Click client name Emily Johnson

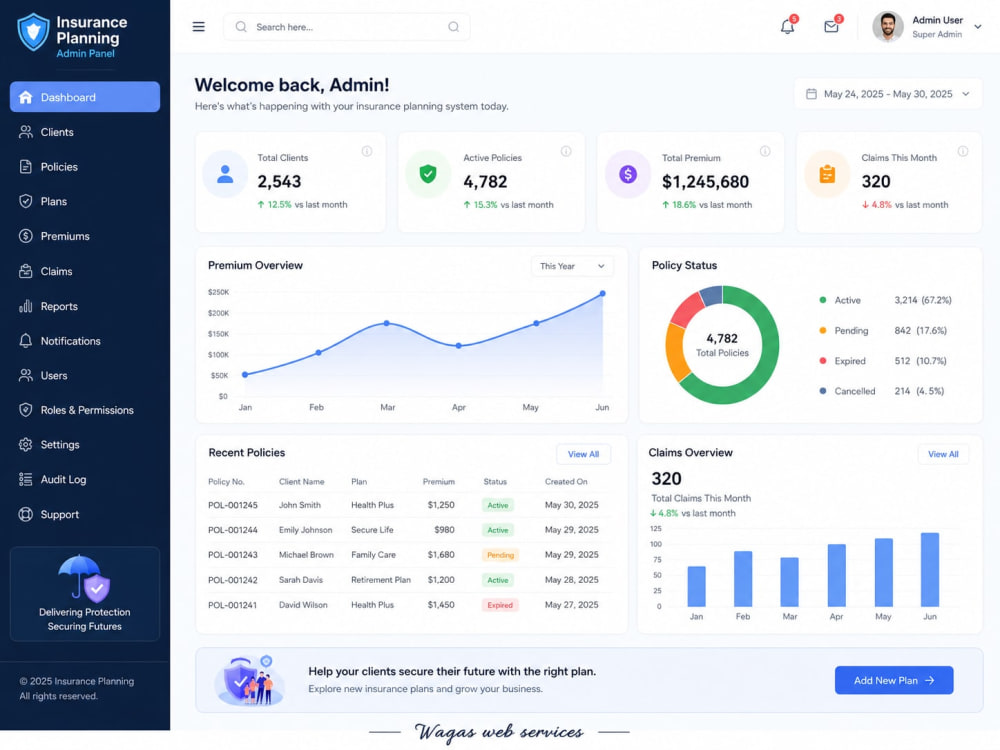click(x=305, y=530)
